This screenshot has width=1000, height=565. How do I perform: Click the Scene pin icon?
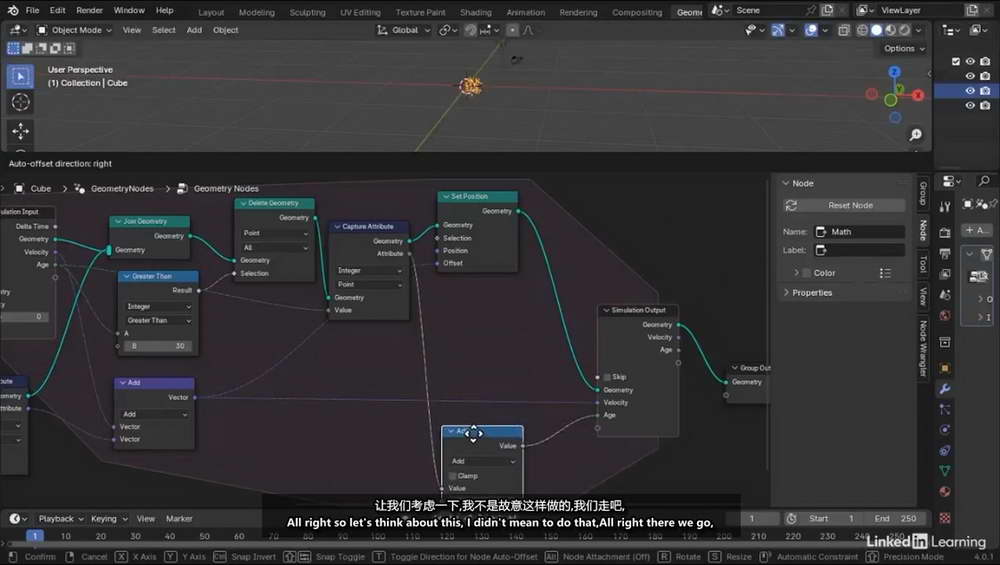(x=811, y=10)
